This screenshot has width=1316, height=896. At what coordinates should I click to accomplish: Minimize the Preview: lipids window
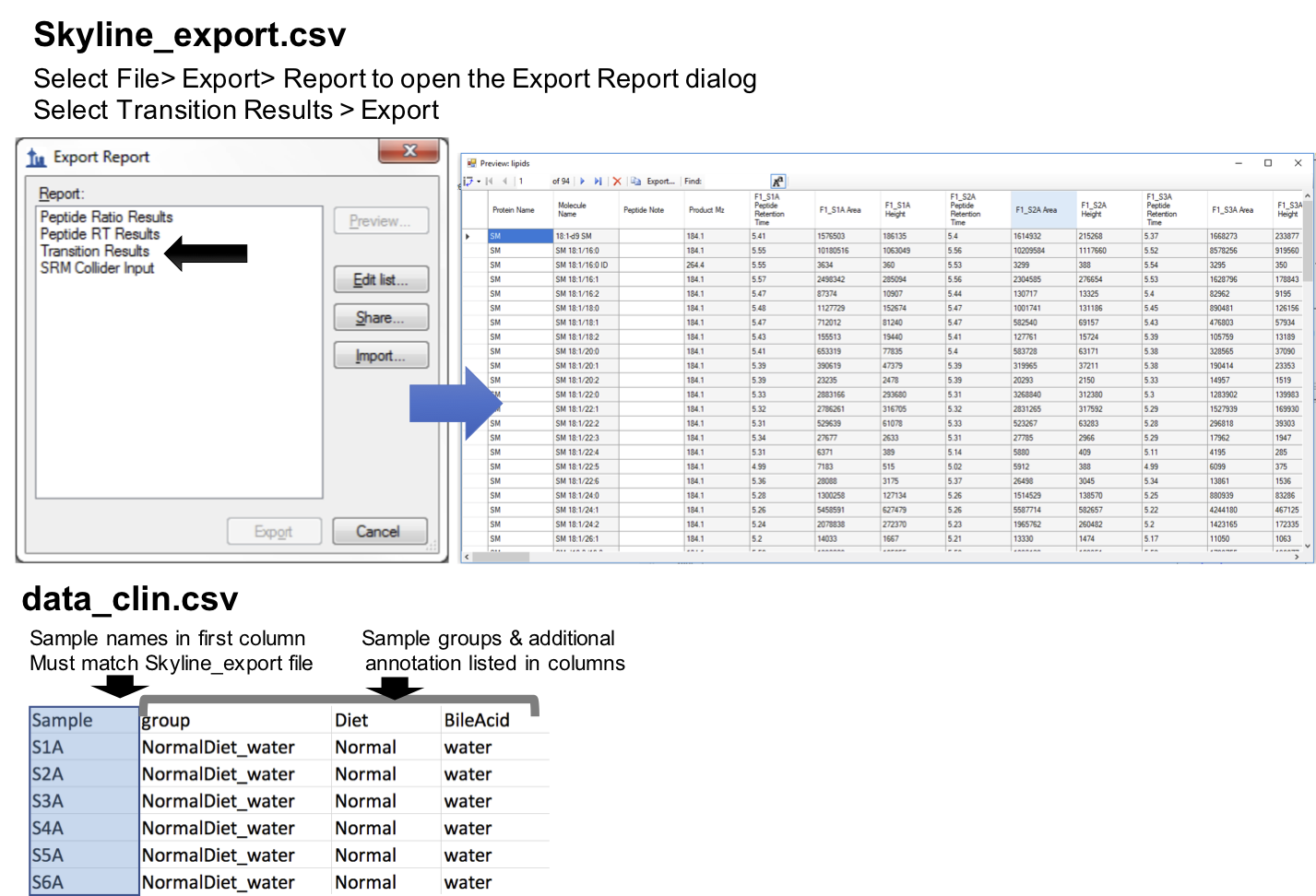[x=1239, y=163]
